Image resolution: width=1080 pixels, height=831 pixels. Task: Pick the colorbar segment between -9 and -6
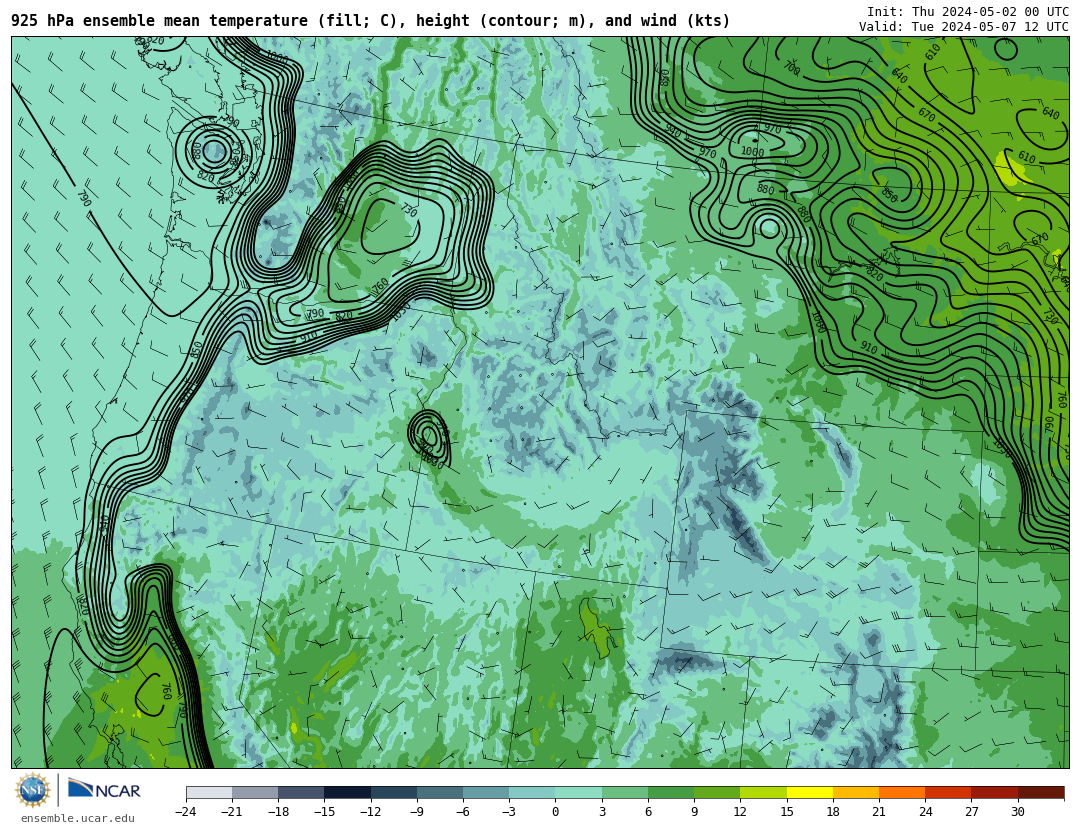[x=440, y=792]
